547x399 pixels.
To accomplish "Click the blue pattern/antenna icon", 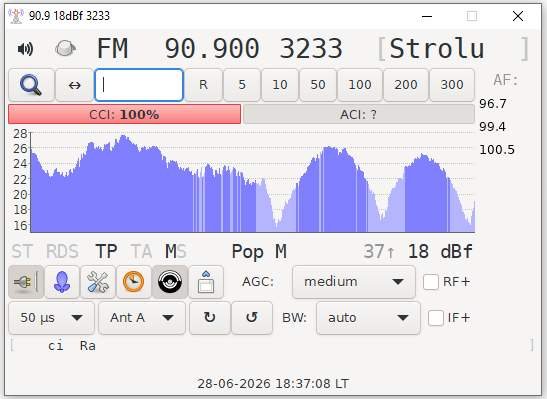I will [x=62, y=282].
